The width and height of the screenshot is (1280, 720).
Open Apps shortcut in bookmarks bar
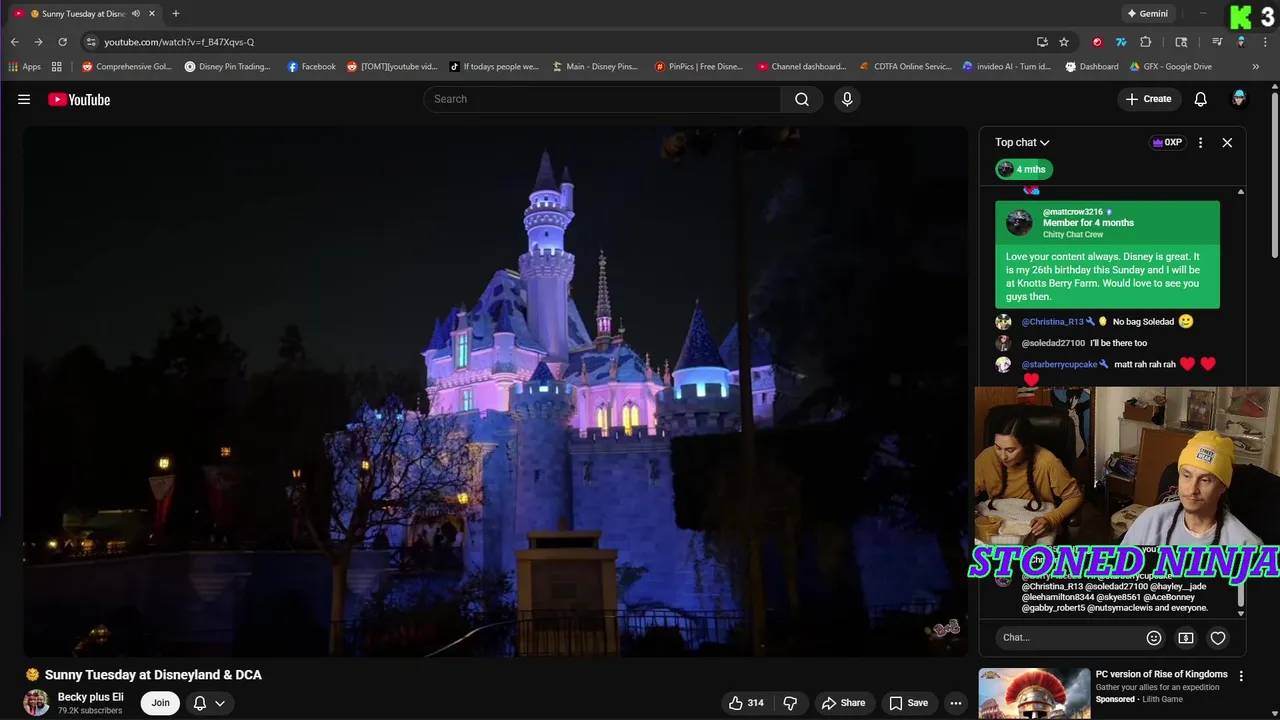coord(24,67)
